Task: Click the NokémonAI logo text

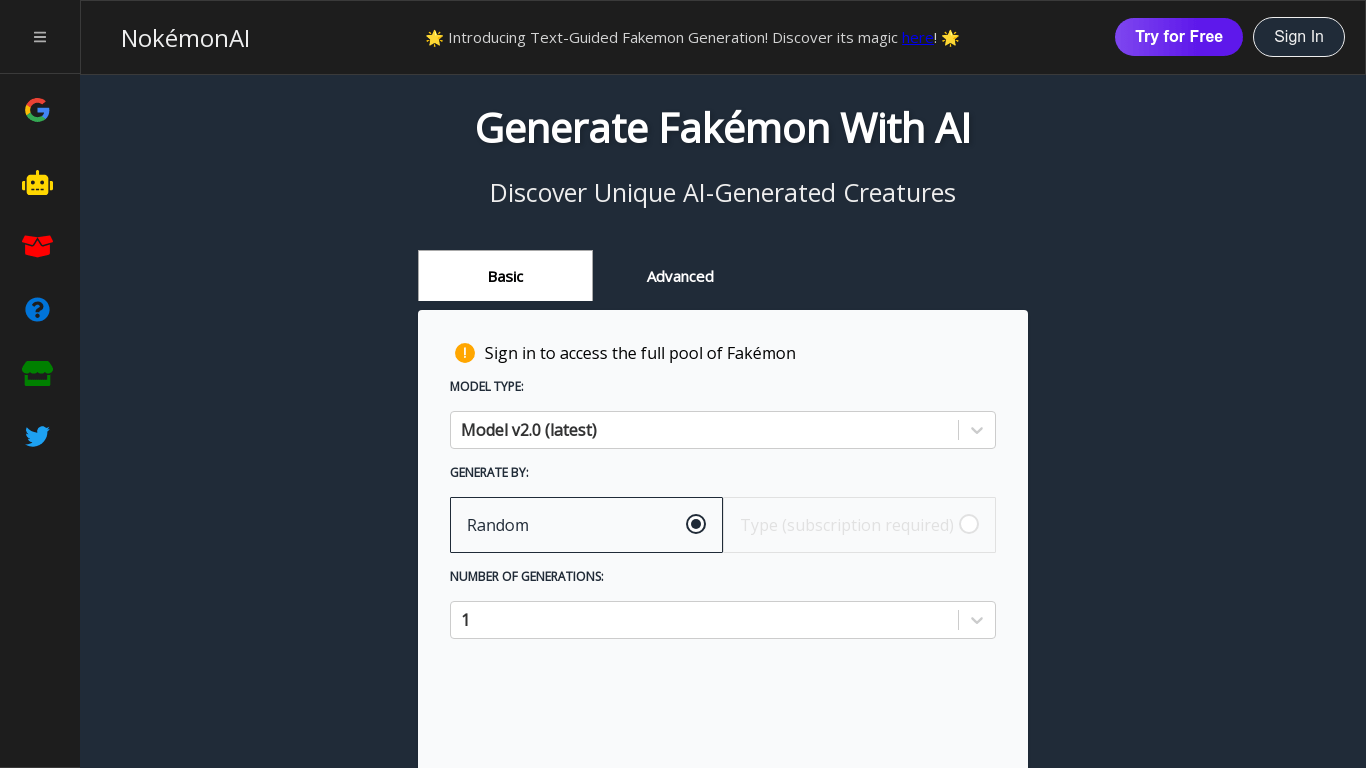Action: (x=185, y=39)
